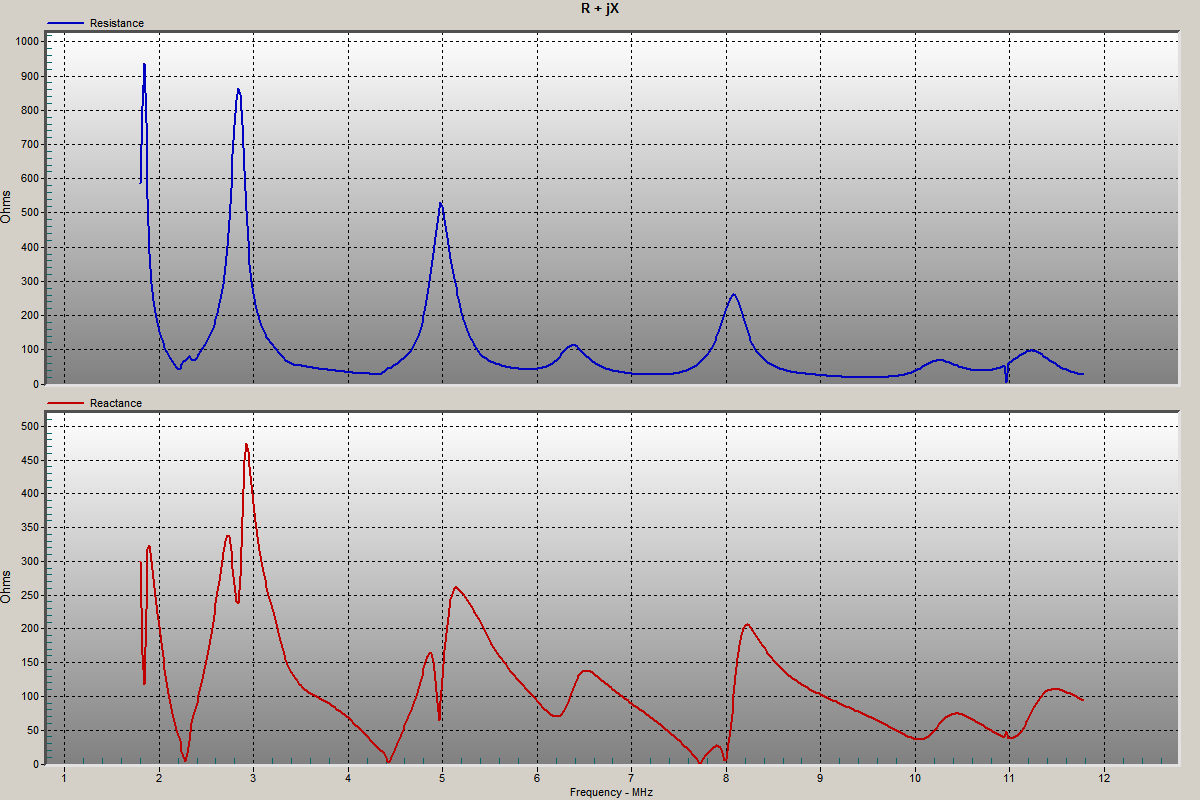Click the "R + jX" chart title
This screenshot has height=800, width=1200.
tap(600, 8)
